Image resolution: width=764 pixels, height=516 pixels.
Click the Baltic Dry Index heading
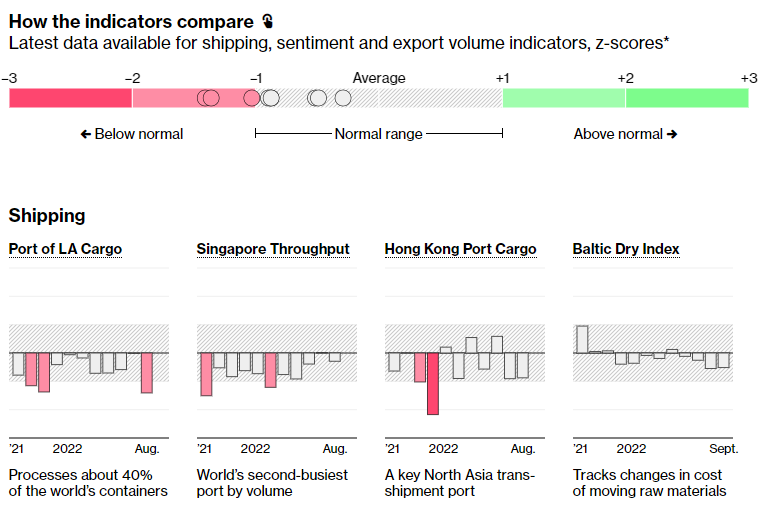tap(624, 249)
